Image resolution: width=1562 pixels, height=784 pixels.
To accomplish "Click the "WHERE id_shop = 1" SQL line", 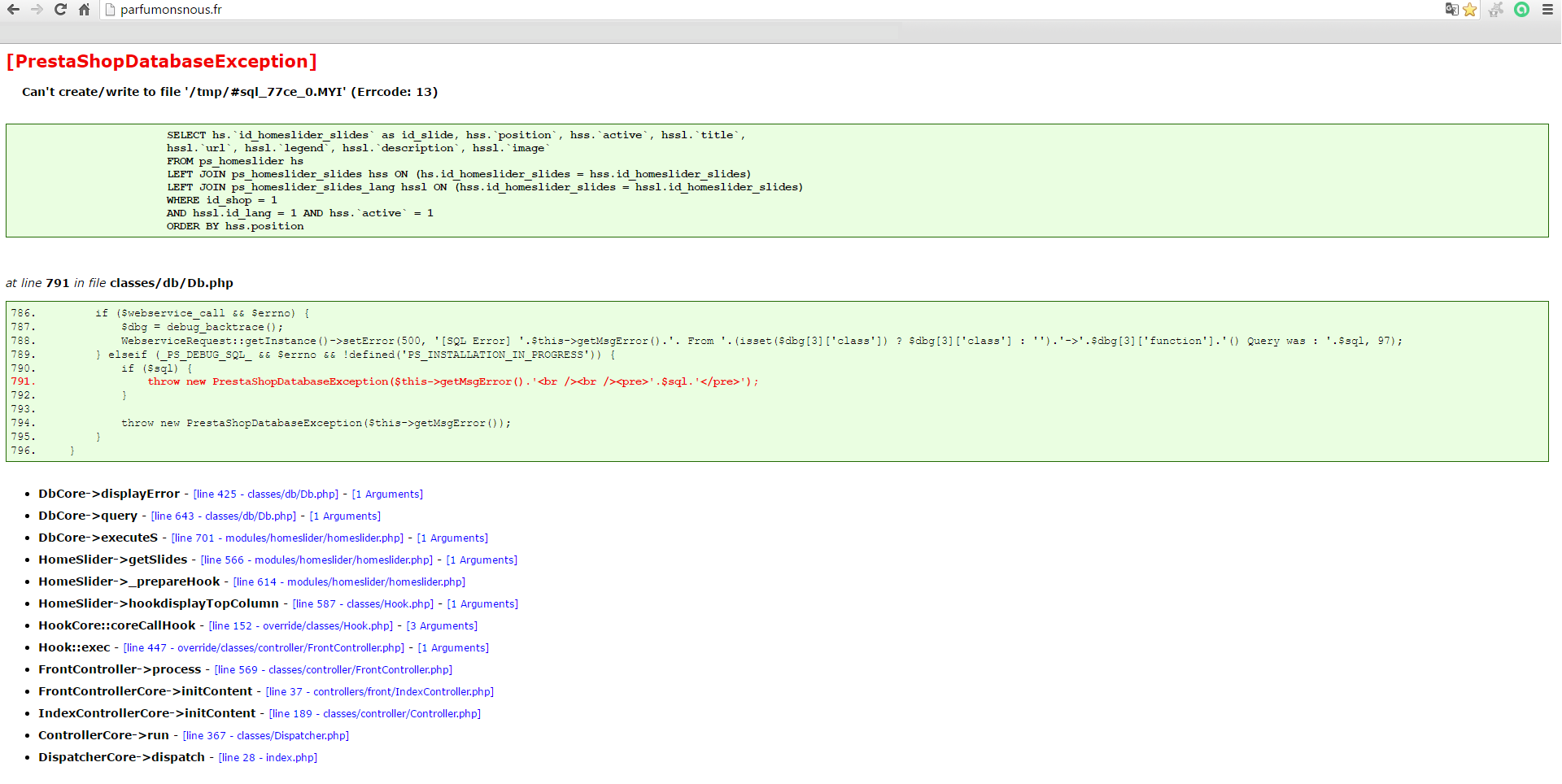I will tap(222, 200).
